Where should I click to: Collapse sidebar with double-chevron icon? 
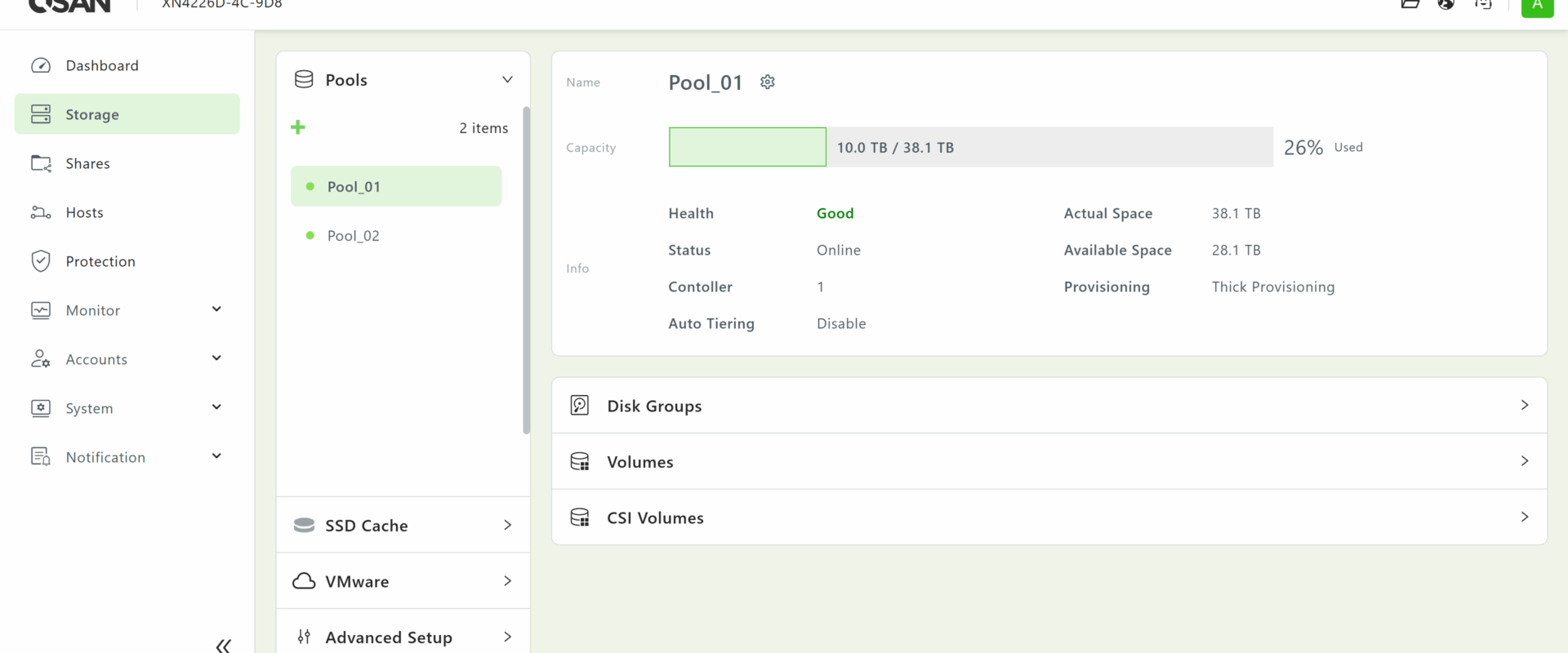coord(223,646)
